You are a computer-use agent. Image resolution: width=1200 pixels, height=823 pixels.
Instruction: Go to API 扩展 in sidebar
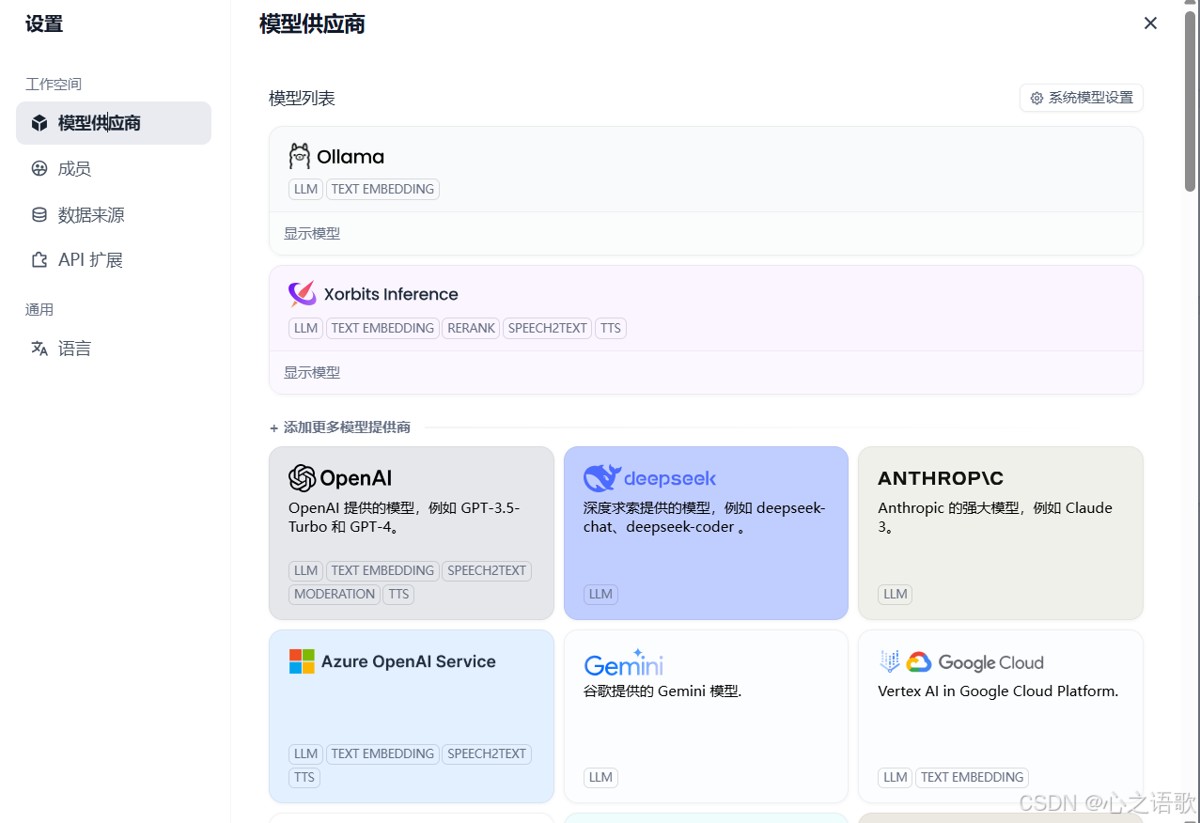(x=90, y=260)
